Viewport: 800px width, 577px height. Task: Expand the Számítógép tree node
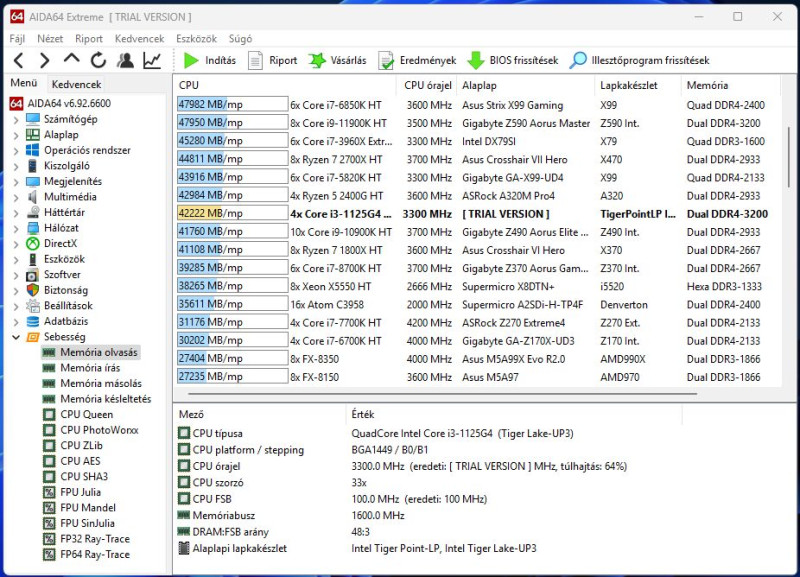click(16, 120)
